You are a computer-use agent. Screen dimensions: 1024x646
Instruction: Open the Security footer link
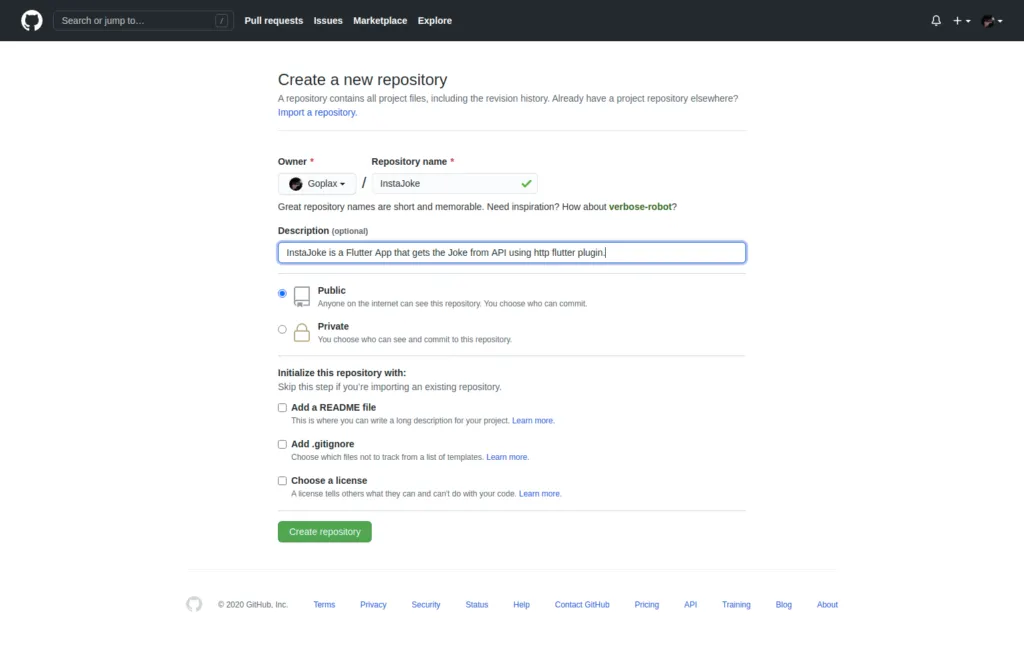(426, 605)
